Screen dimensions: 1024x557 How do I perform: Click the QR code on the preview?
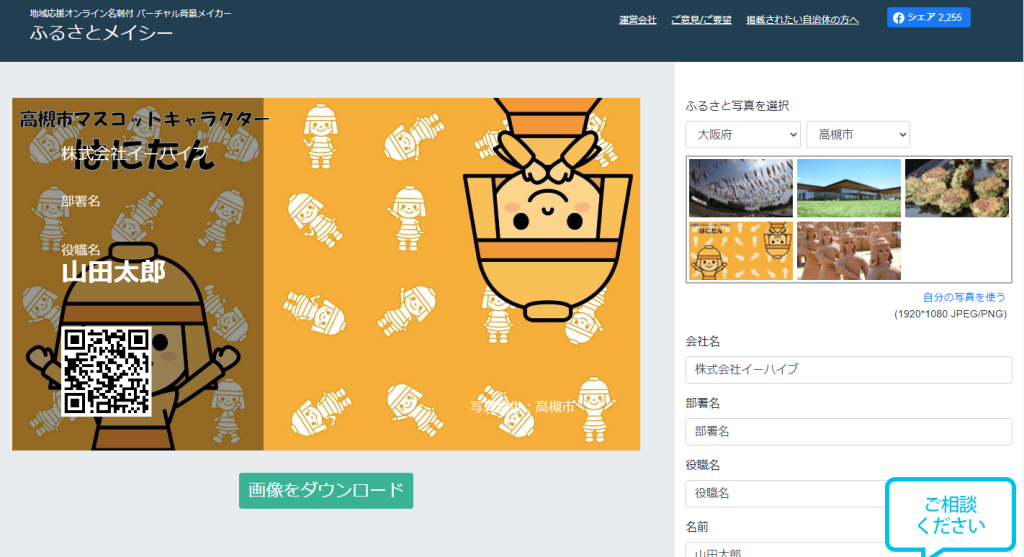pos(106,370)
